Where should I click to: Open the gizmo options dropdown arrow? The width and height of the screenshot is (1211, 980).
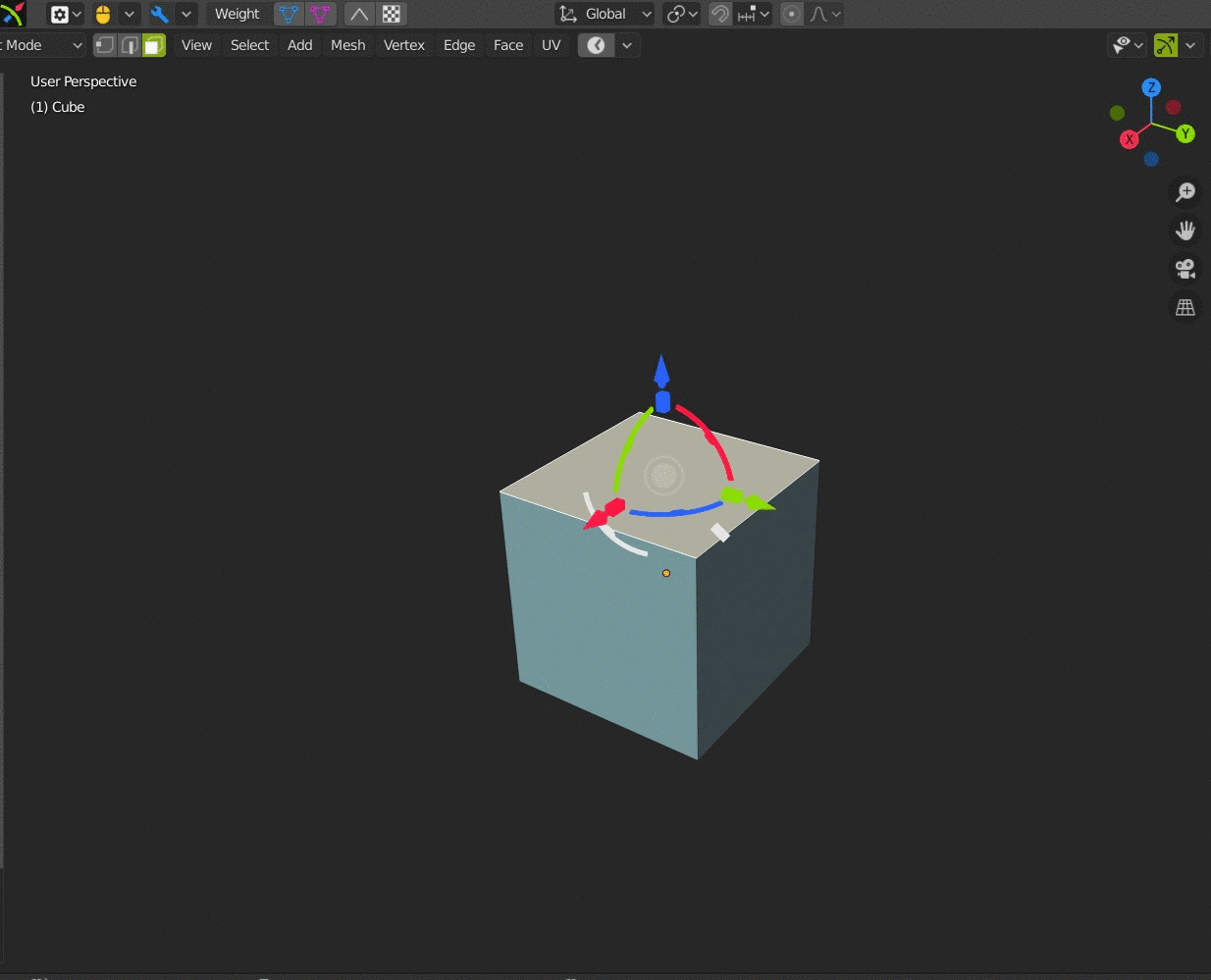[1190, 45]
